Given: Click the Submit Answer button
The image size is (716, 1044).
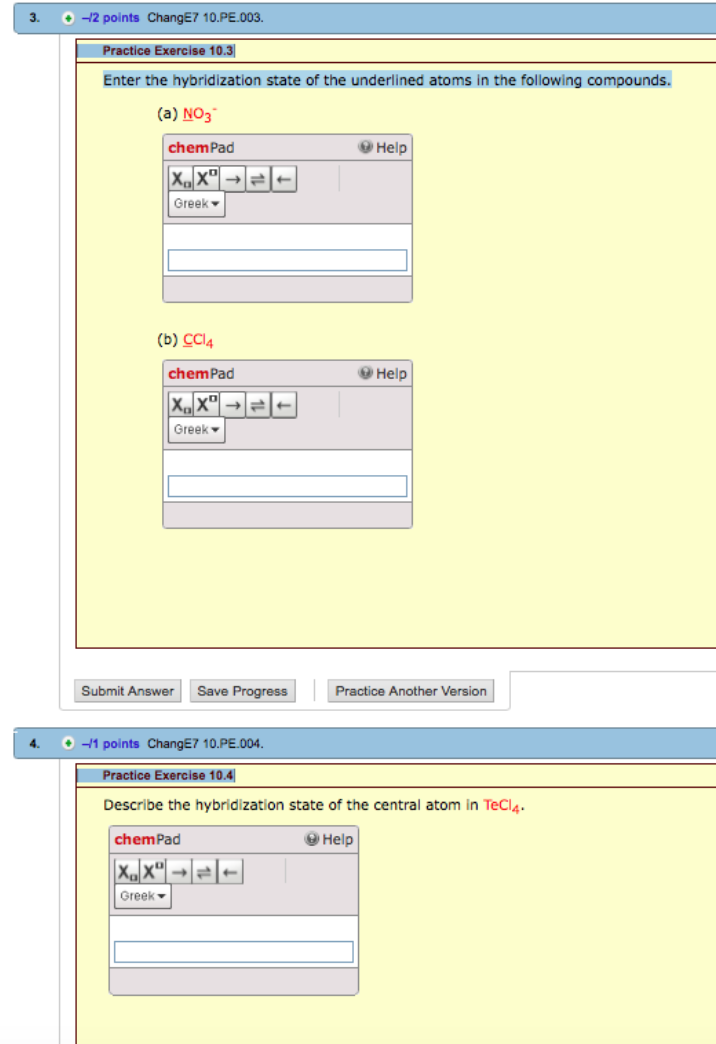Looking at the screenshot, I should [x=128, y=691].
